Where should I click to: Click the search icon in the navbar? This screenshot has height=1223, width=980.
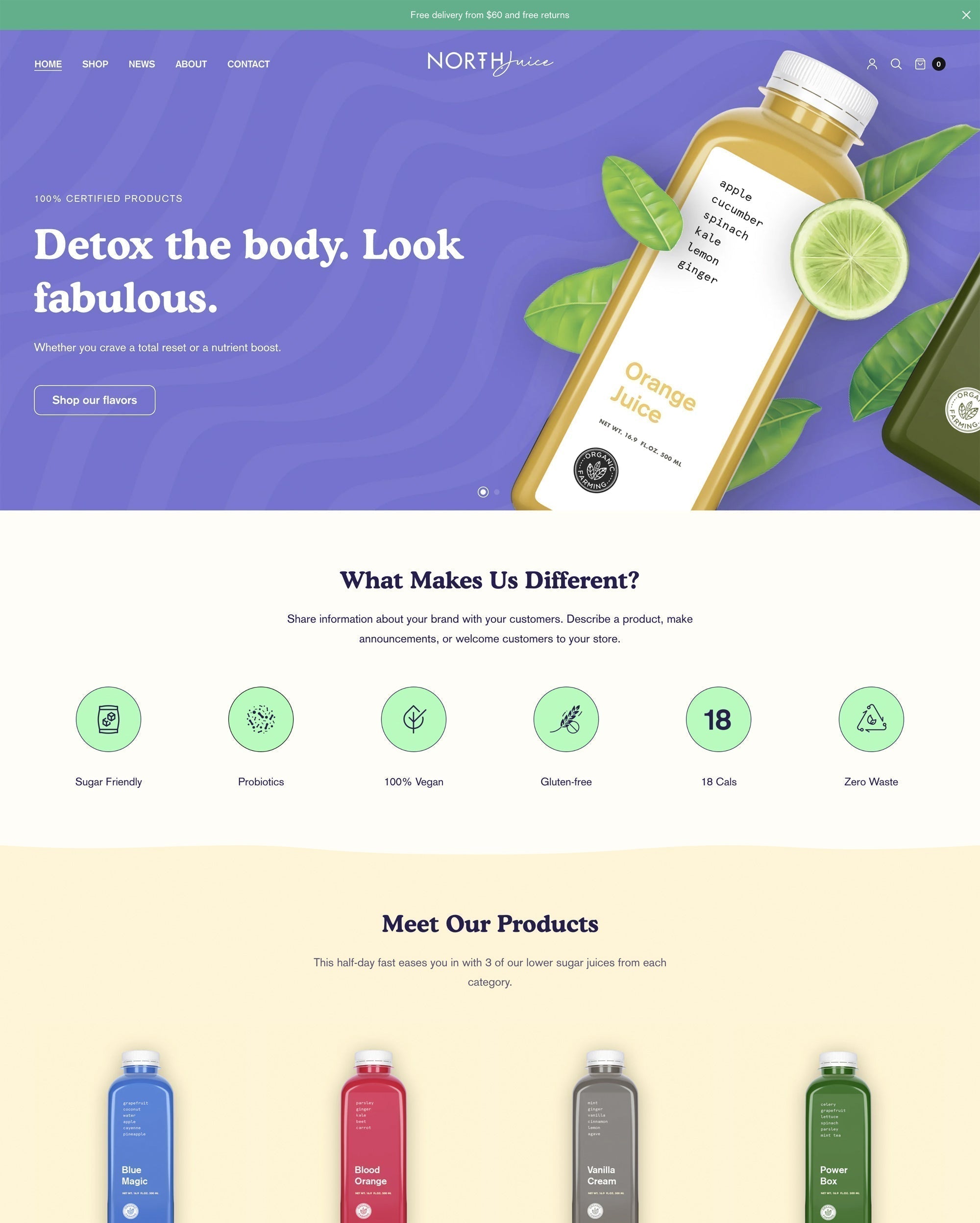tap(896, 63)
